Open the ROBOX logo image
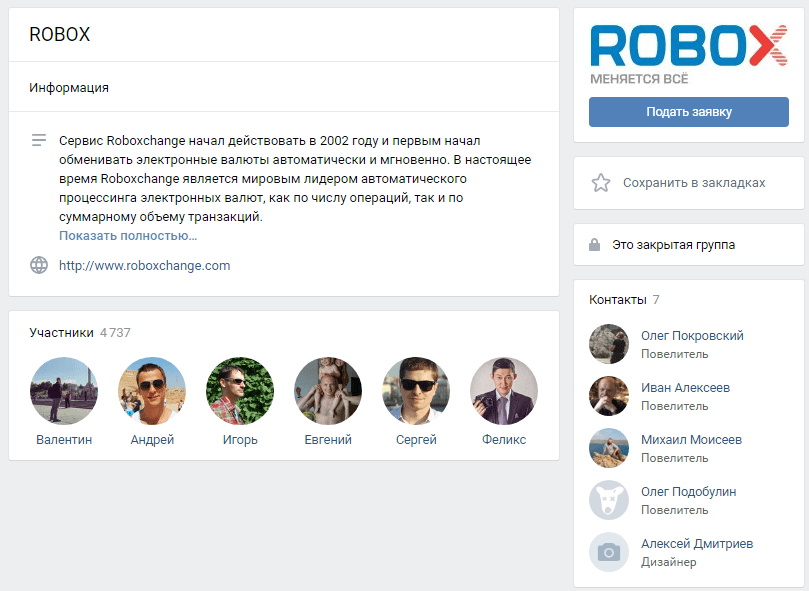Image resolution: width=809 pixels, height=591 pixels. [x=689, y=54]
